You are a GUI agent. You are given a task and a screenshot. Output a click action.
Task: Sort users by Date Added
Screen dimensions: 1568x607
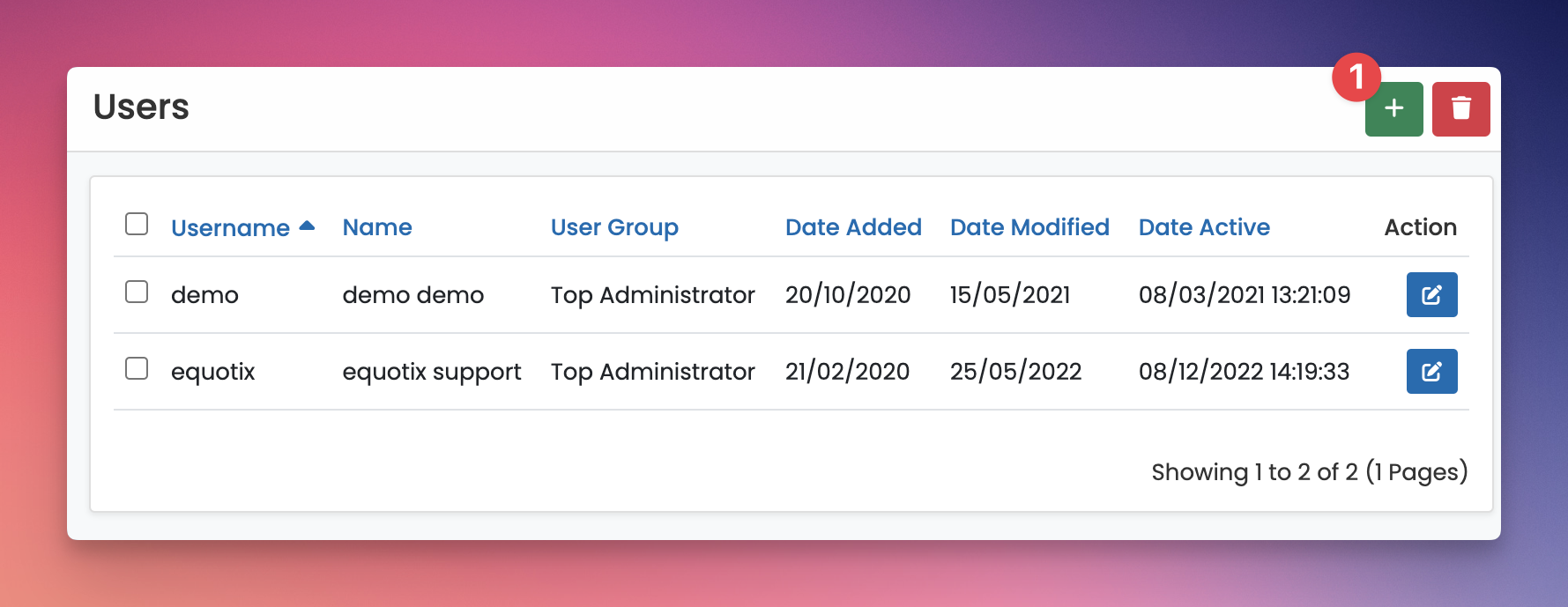(853, 227)
